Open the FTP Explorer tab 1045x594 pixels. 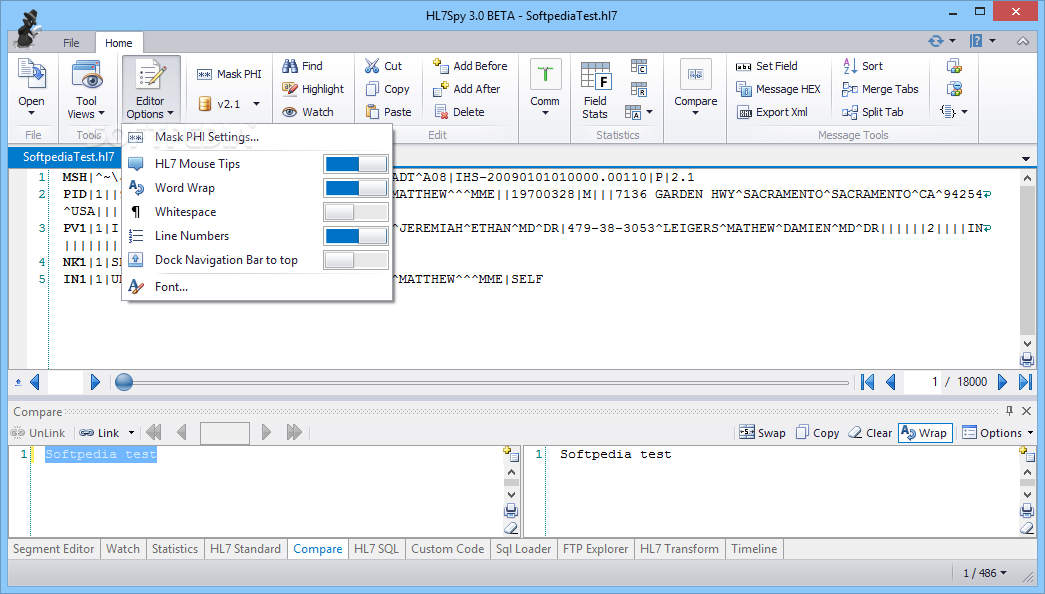595,549
